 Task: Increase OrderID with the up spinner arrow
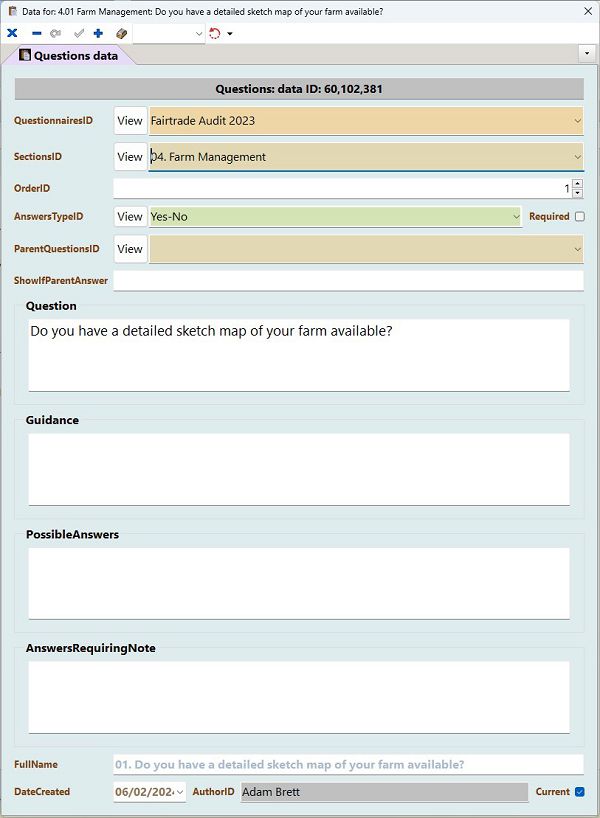pyautogui.click(x=578, y=184)
